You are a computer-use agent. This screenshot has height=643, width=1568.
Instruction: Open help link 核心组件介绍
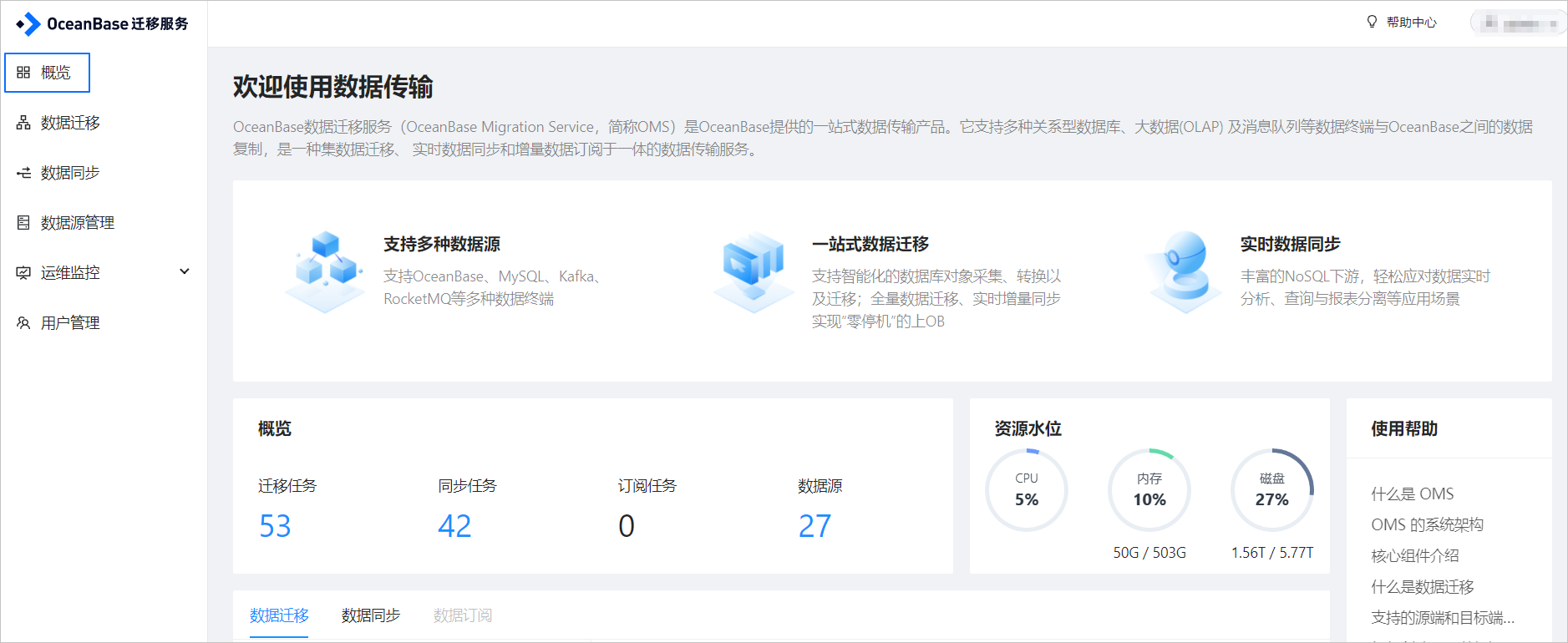pyautogui.click(x=1415, y=556)
